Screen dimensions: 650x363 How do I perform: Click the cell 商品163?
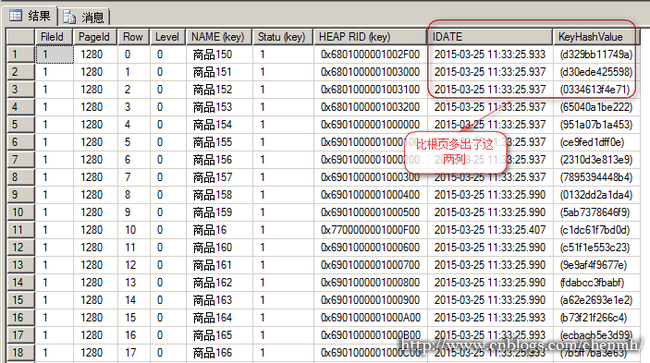[219, 300]
